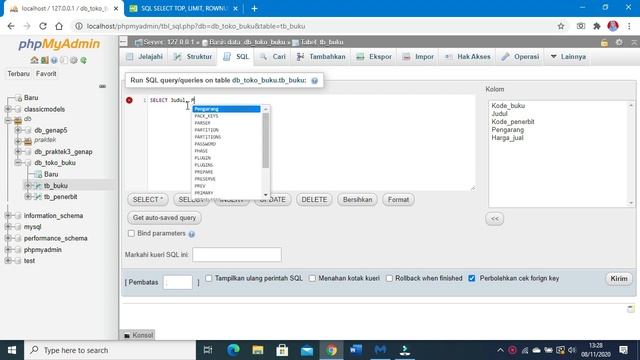Click the orange lock icon at top right
The image size is (640, 360).
pos(604,42)
